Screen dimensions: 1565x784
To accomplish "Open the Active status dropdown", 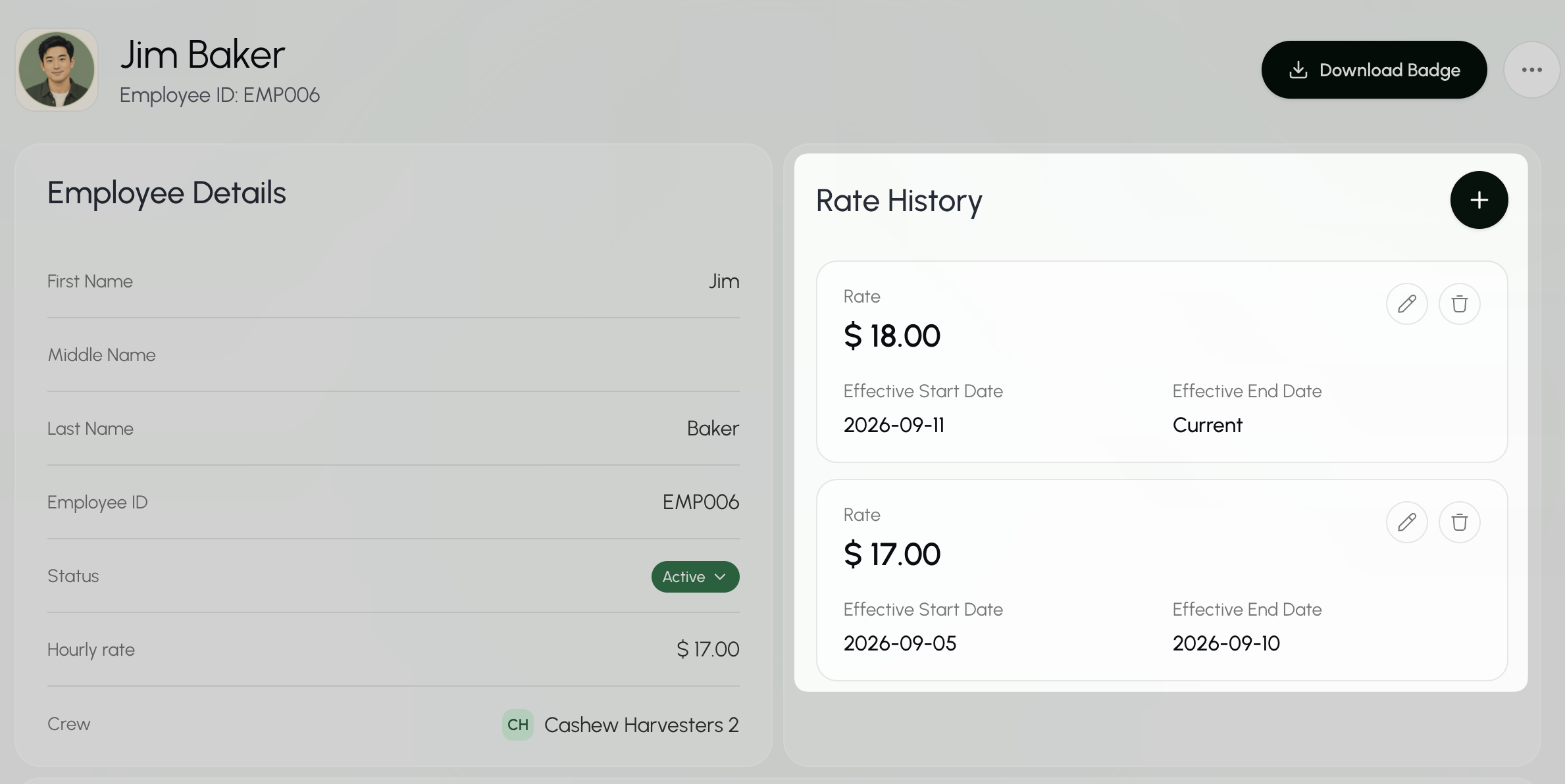I will [x=695, y=577].
